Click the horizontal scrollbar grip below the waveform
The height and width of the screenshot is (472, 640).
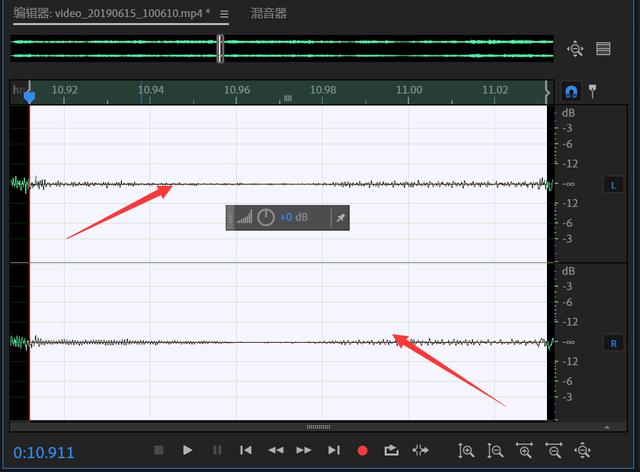coord(318,427)
